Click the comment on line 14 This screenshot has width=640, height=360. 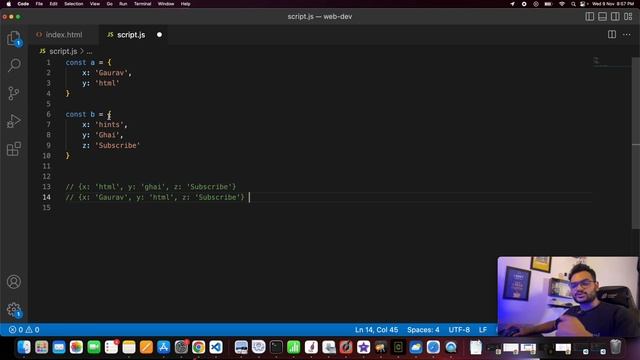pos(155,197)
